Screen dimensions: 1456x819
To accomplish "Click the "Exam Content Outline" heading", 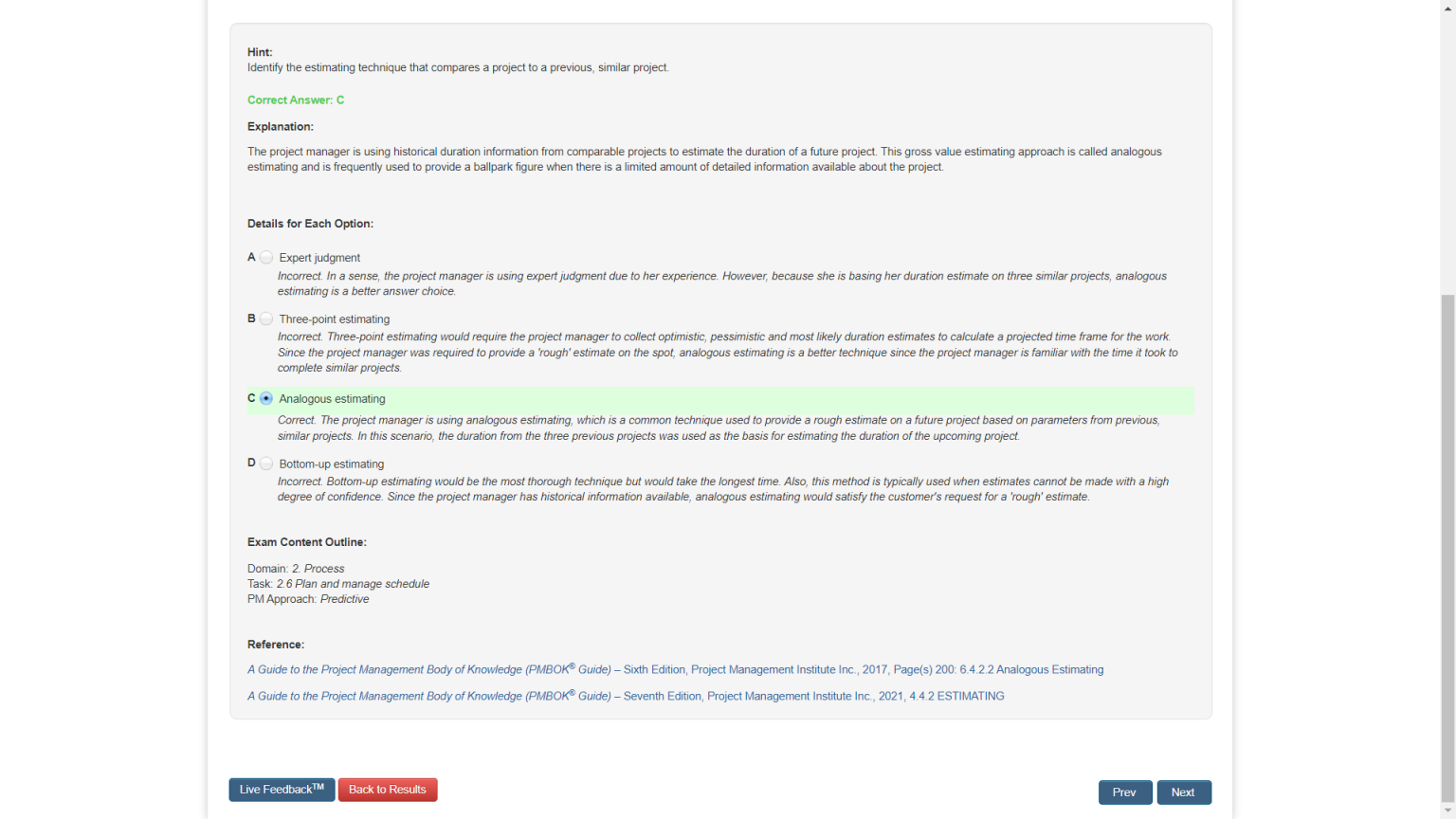I will (306, 542).
